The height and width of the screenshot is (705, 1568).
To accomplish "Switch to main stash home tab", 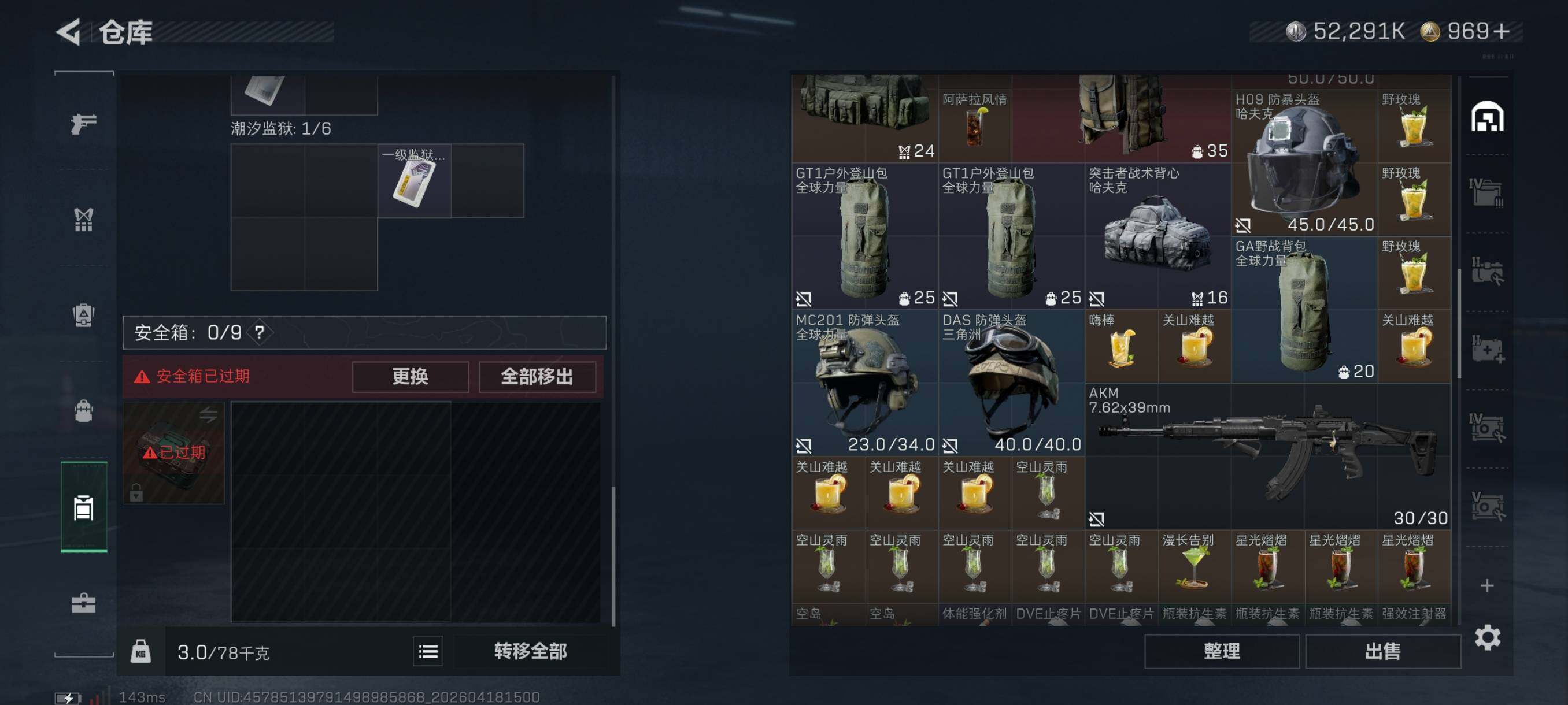I will coord(1487,116).
